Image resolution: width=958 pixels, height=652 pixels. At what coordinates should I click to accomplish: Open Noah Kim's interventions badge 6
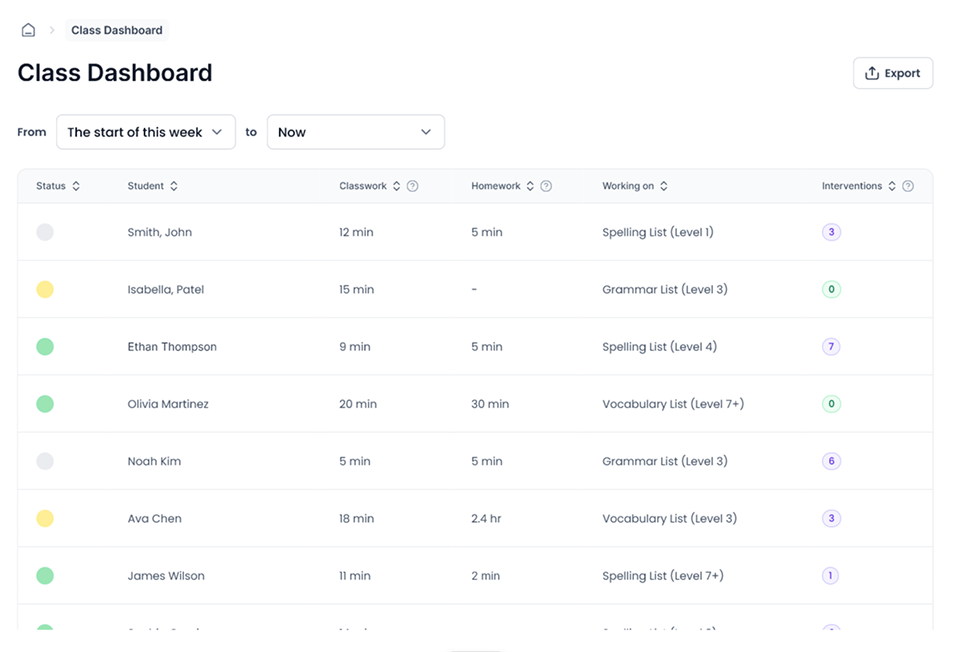[831, 461]
